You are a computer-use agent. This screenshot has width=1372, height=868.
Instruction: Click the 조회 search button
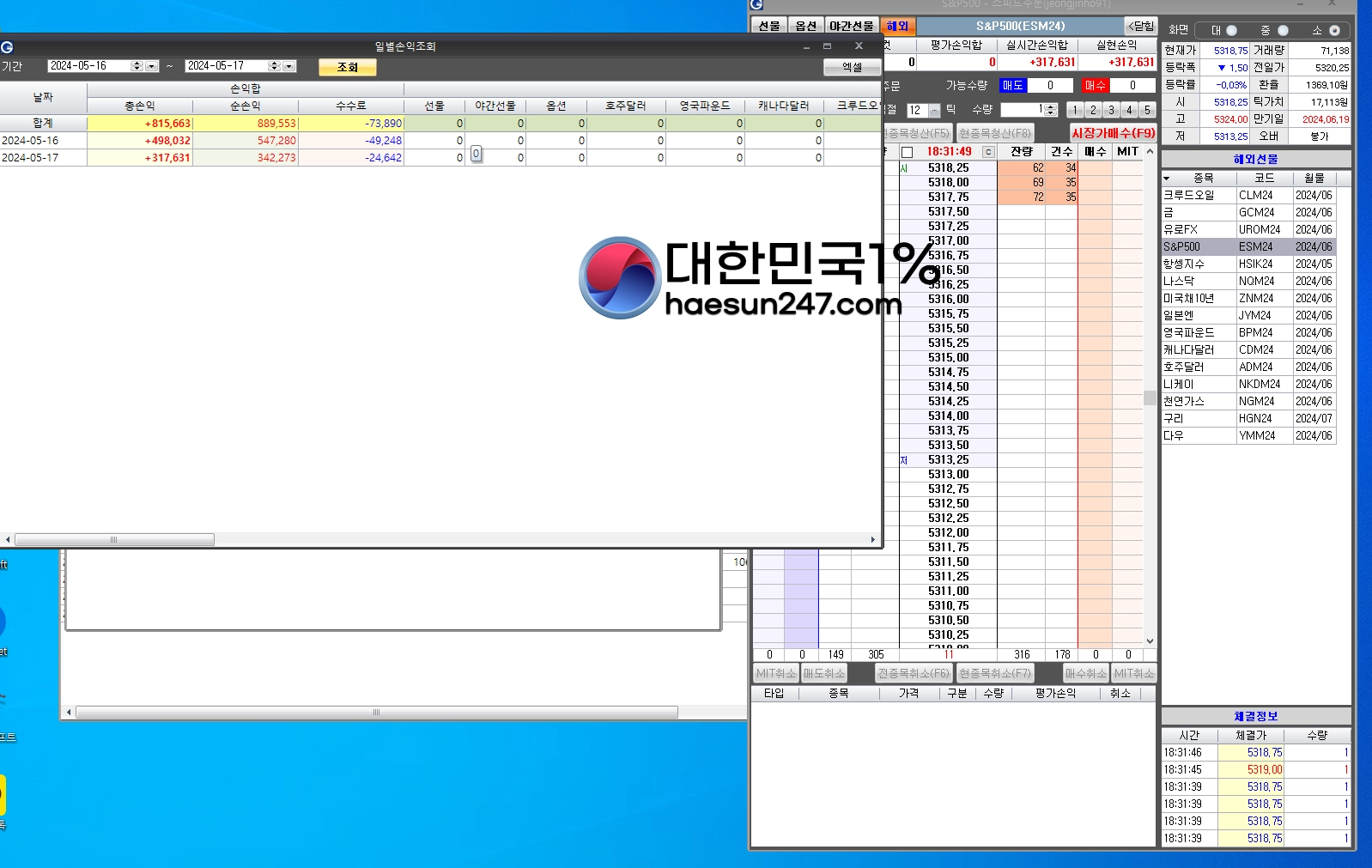348,67
